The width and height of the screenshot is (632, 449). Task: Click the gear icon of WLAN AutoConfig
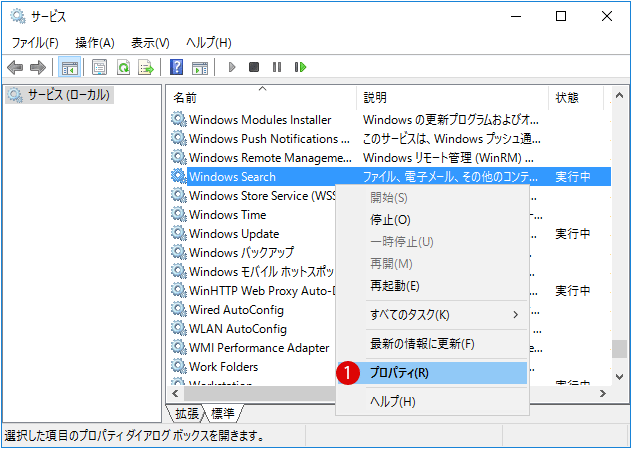tap(179, 328)
